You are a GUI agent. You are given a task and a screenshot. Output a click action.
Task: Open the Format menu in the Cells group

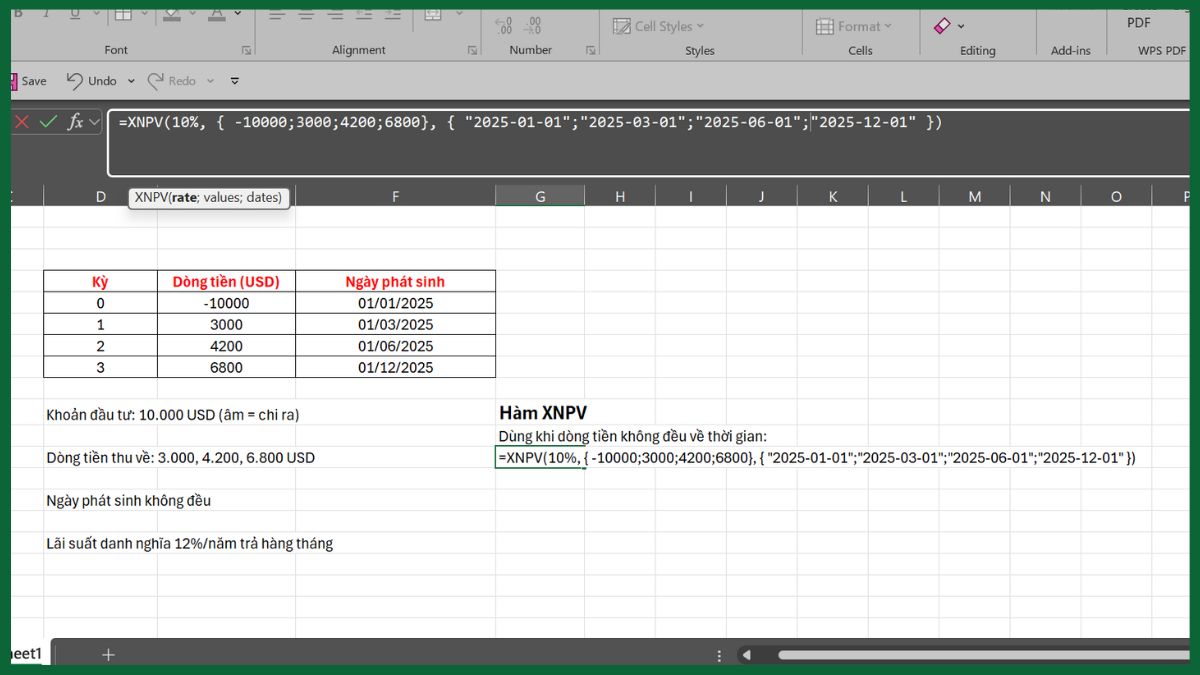pyautogui.click(x=855, y=25)
